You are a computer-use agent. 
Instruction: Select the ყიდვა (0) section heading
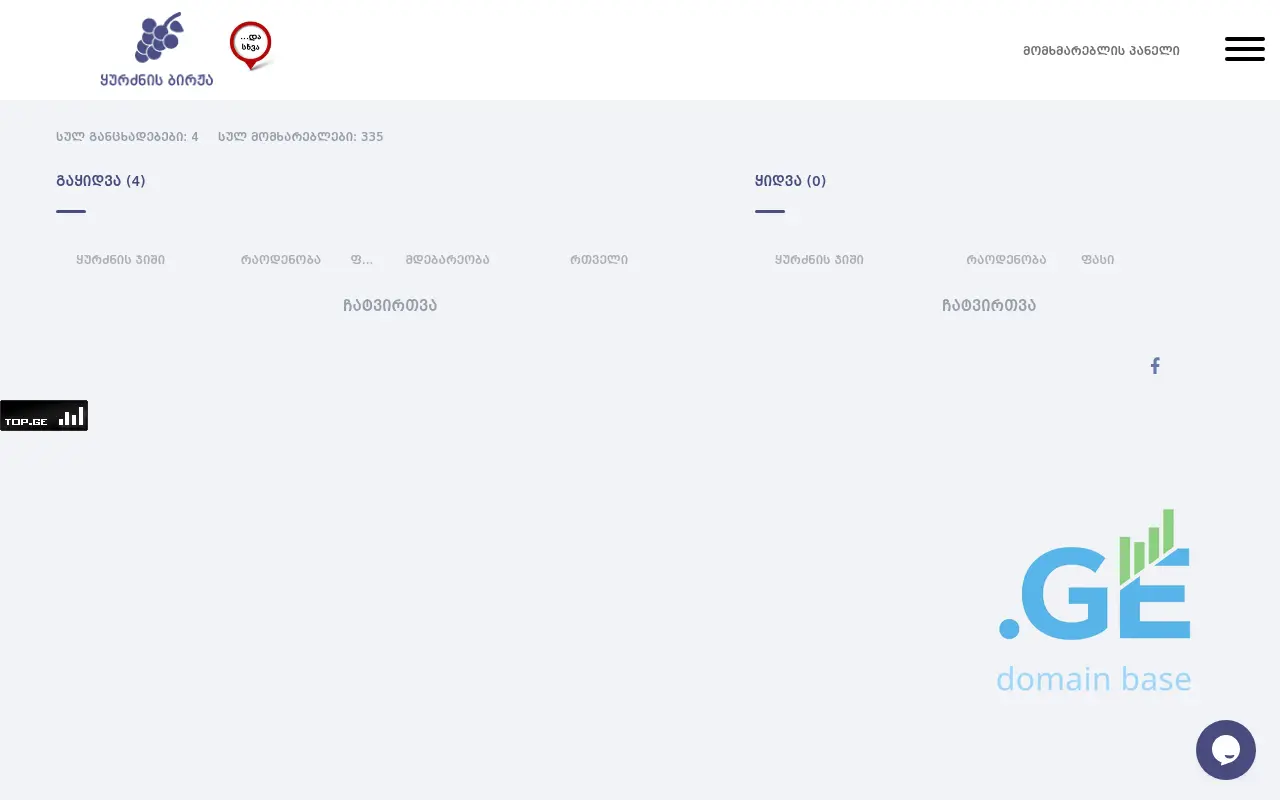790,181
